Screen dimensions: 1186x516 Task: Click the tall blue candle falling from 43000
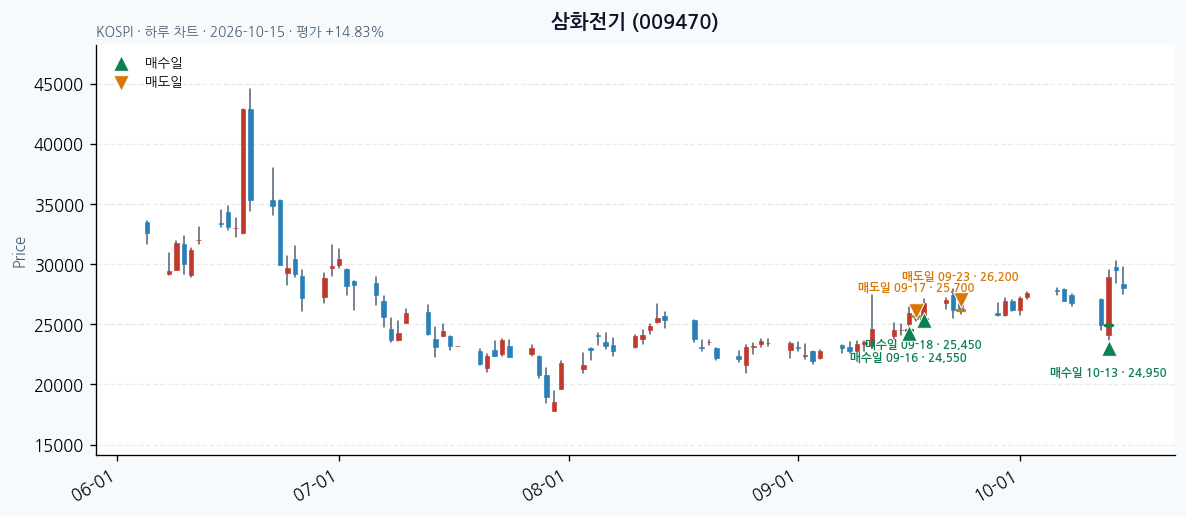[250, 155]
